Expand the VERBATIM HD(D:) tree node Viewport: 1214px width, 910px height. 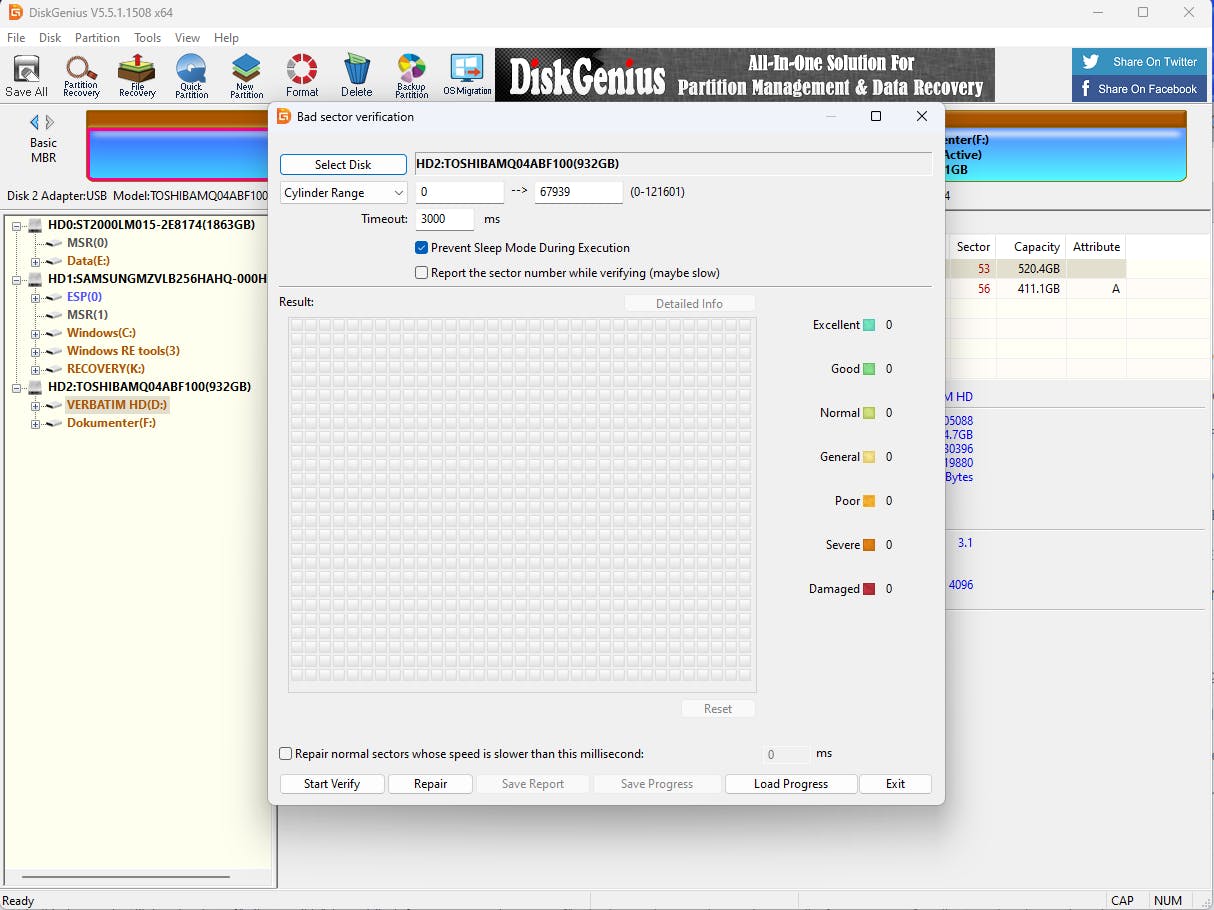tap(36, 406)
